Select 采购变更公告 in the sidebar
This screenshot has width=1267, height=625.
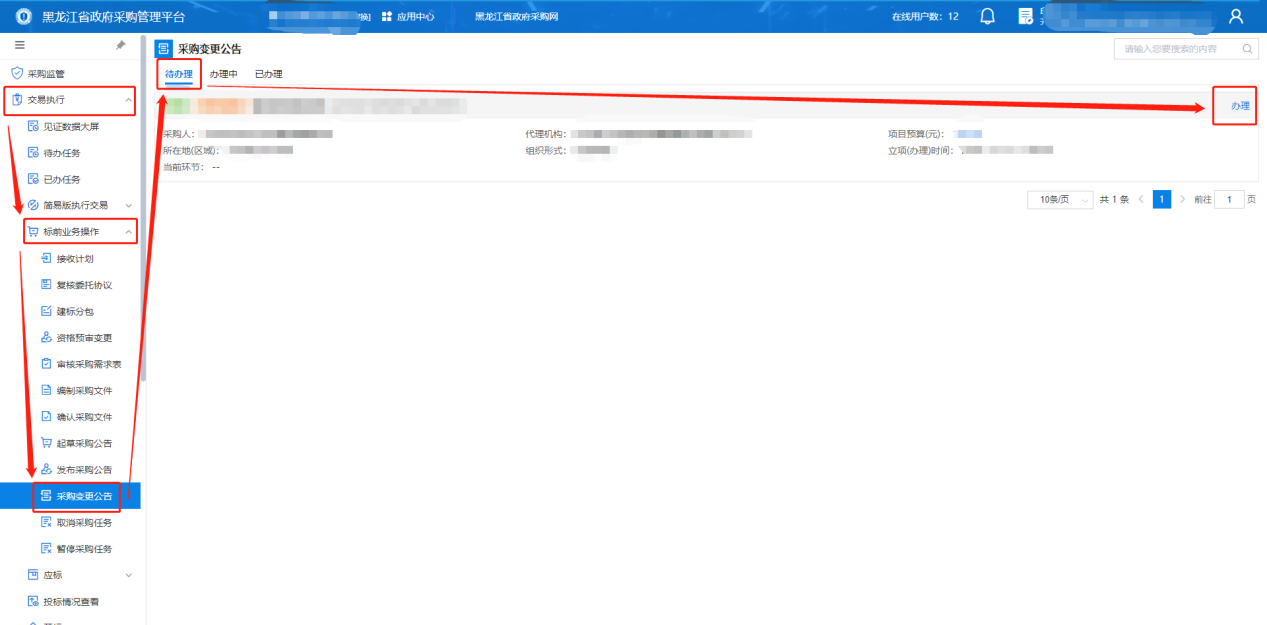pyautogui.click(x=70, y=496)
